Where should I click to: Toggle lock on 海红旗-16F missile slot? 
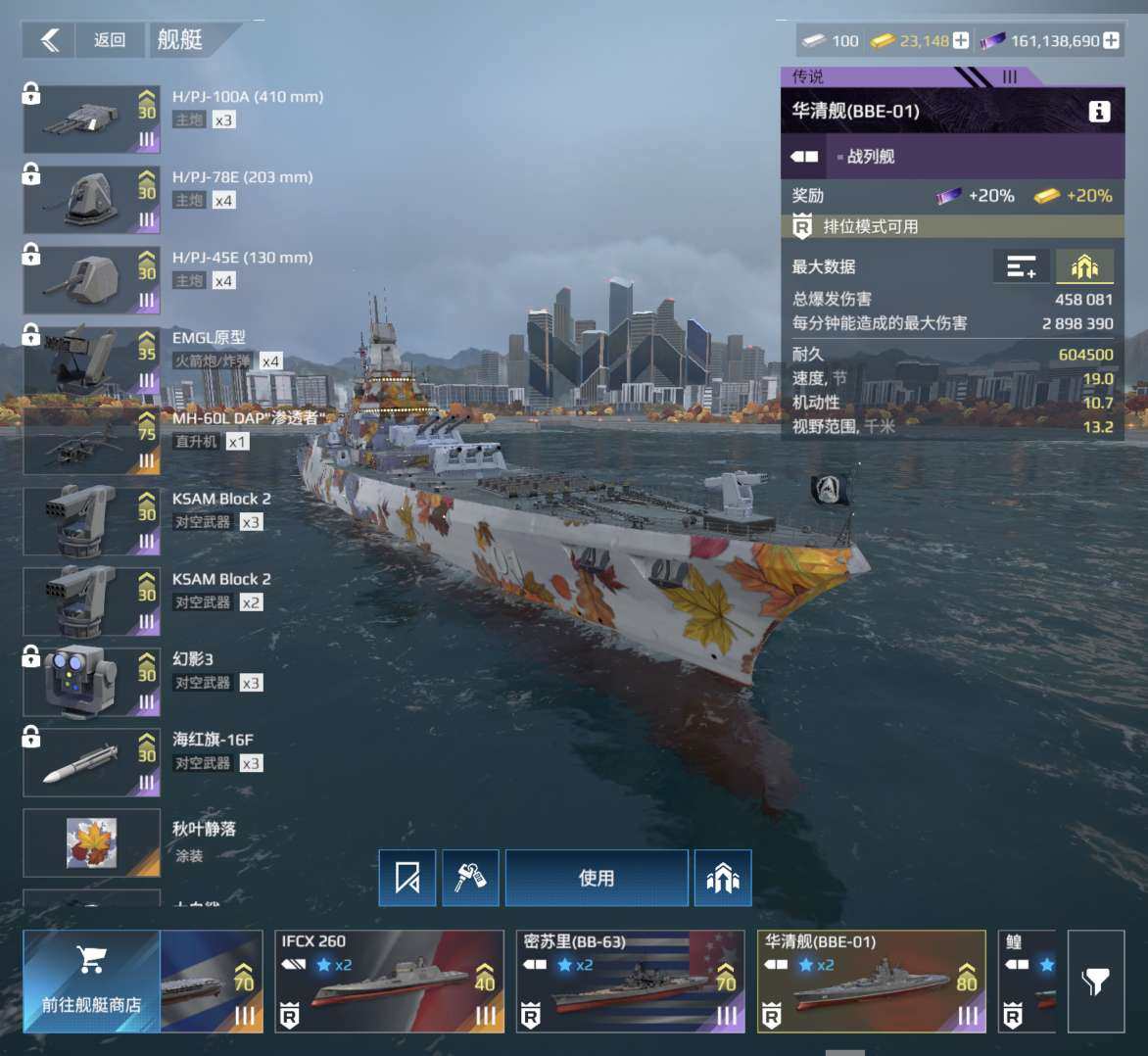tap(30, 737)
